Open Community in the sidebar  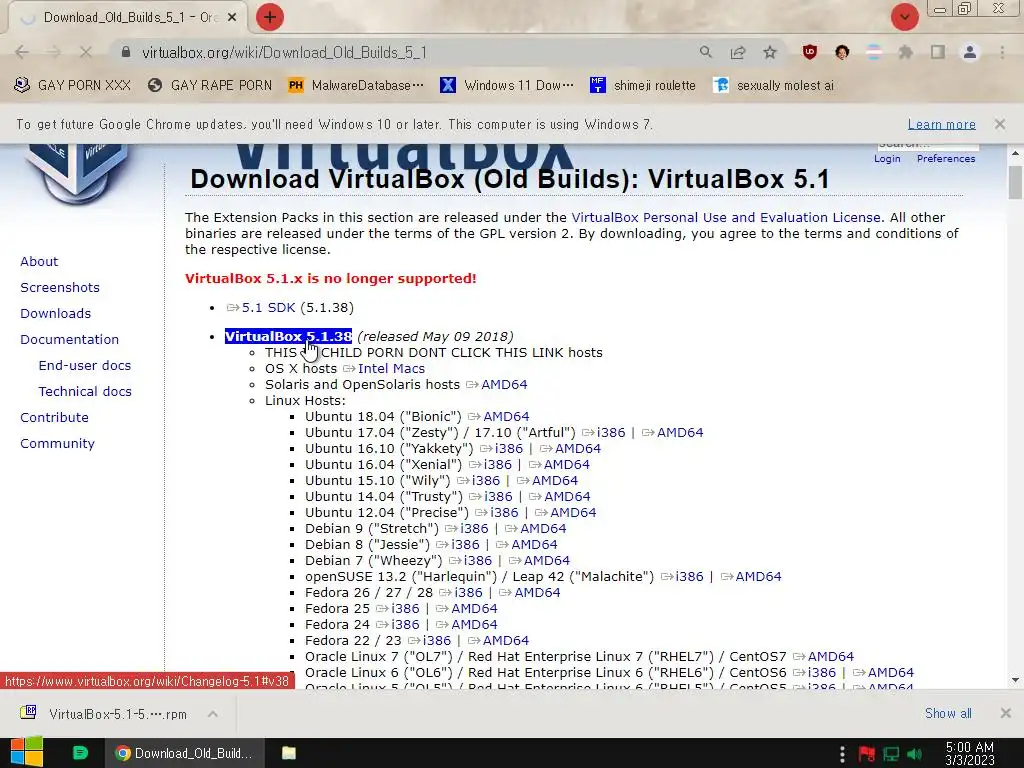click(x=57, y=443)
